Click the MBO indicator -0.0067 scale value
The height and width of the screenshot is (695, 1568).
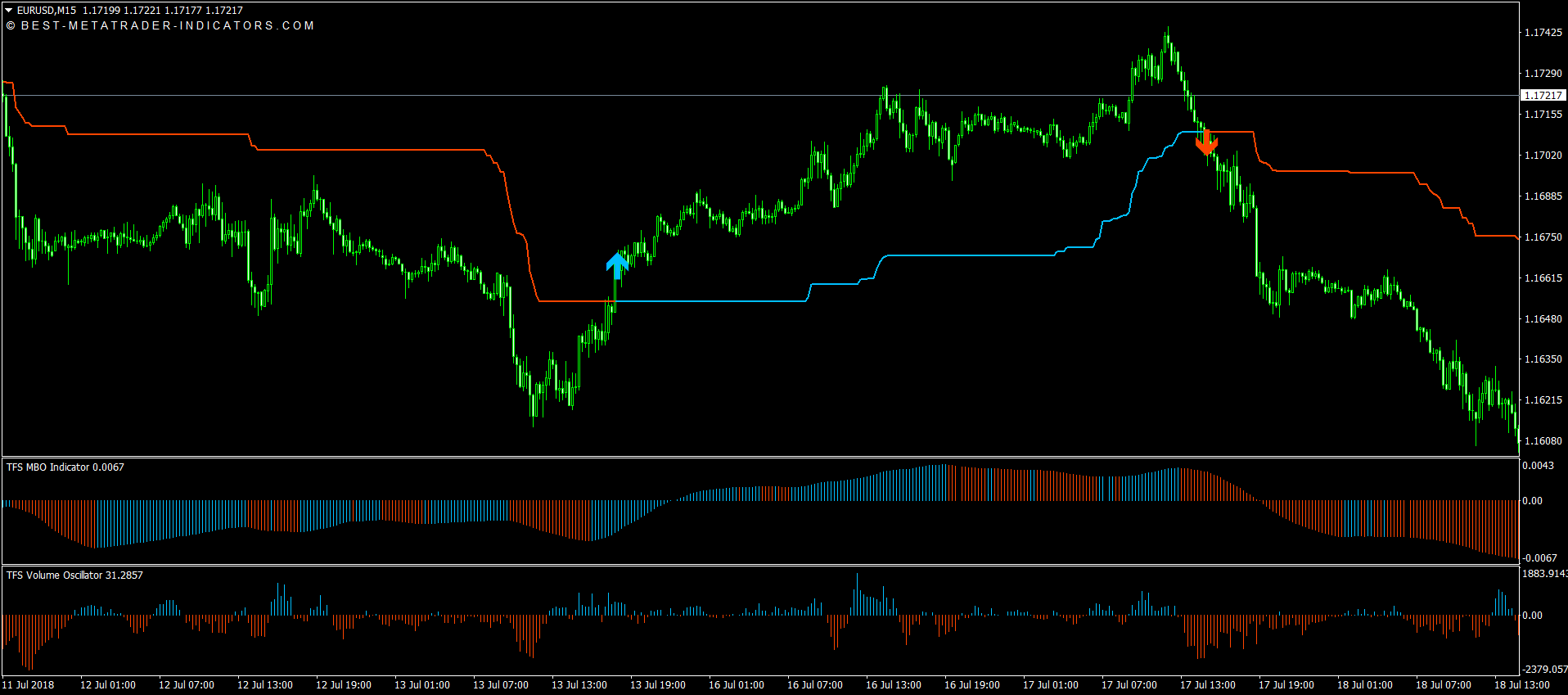point(1539,558)
